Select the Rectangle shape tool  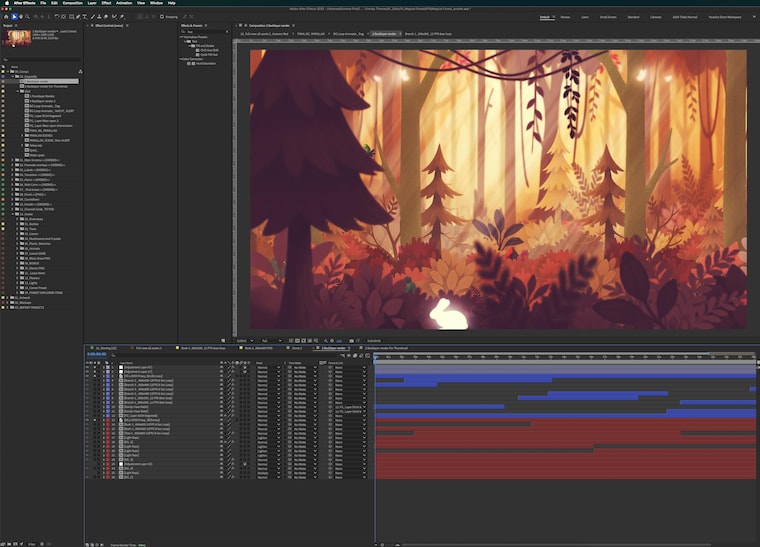[71, 16]
